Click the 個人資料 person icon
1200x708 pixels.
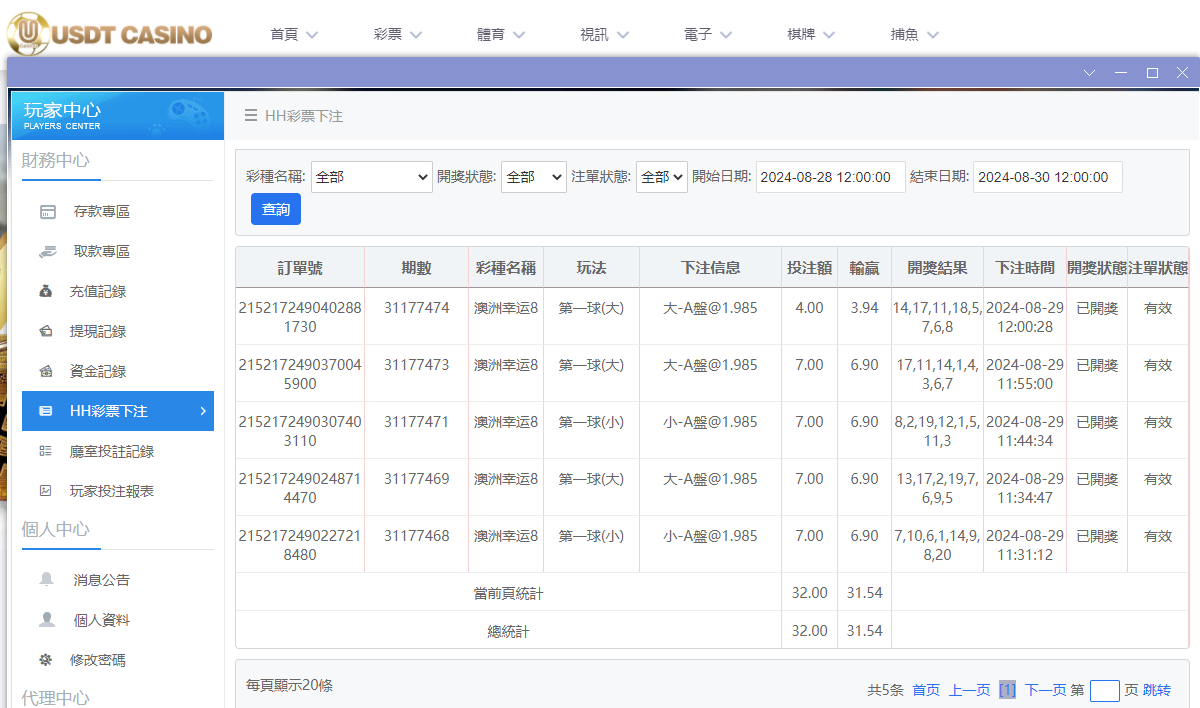(47, 619)
